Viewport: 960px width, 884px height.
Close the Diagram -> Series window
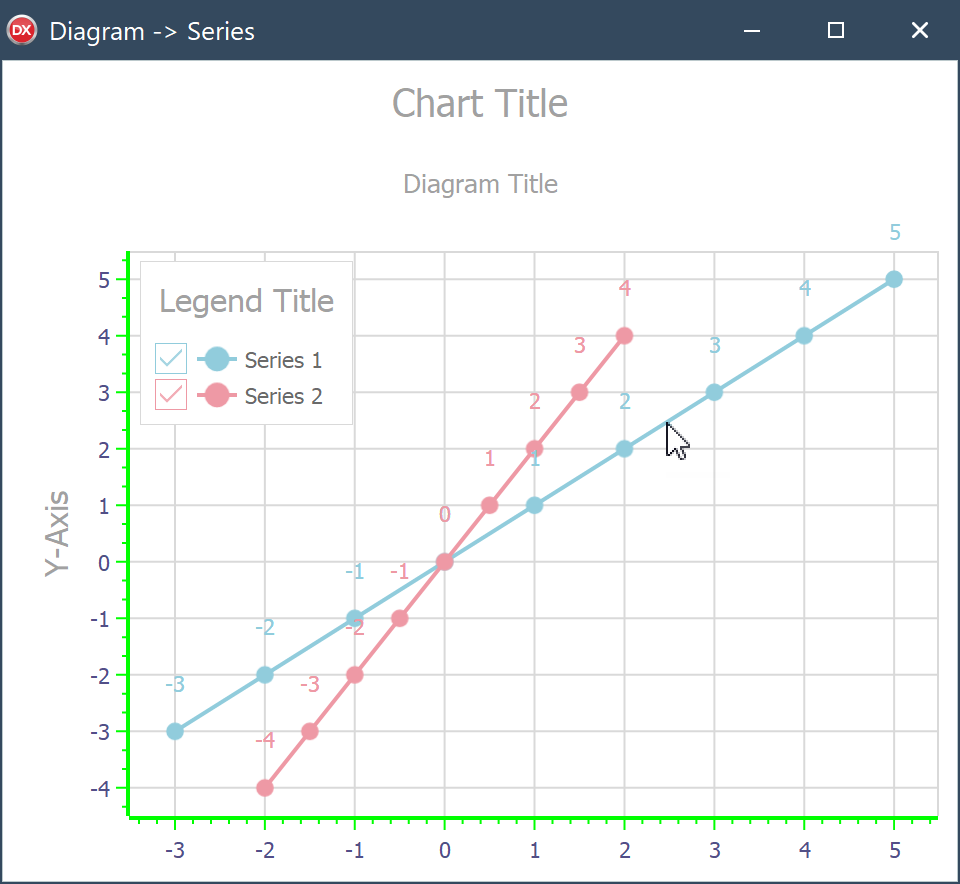pos(920,31)
